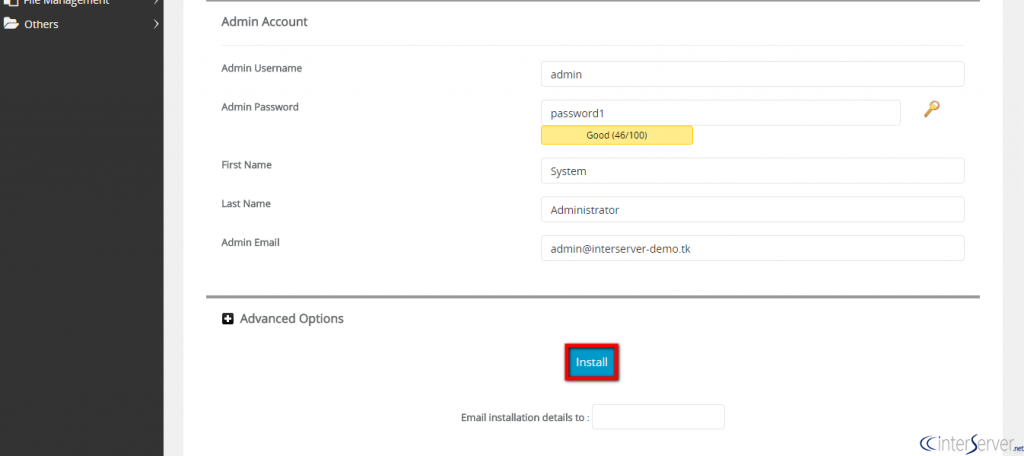Click the First Name label
The height and width of the screenshot is (456, 1024).
pyautogui.click(x=246, y=165)
